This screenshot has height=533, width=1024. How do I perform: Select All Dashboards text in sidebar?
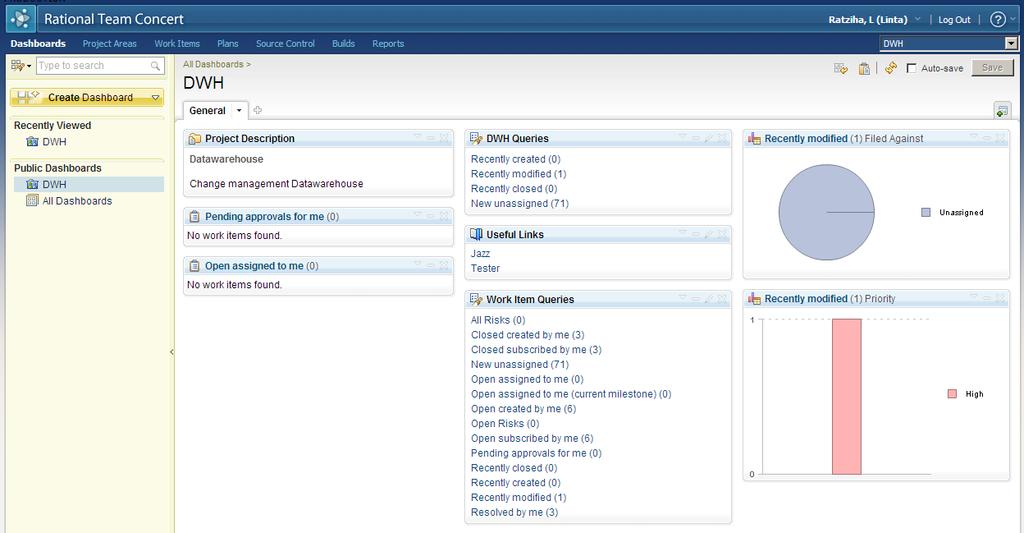(77, 201)
